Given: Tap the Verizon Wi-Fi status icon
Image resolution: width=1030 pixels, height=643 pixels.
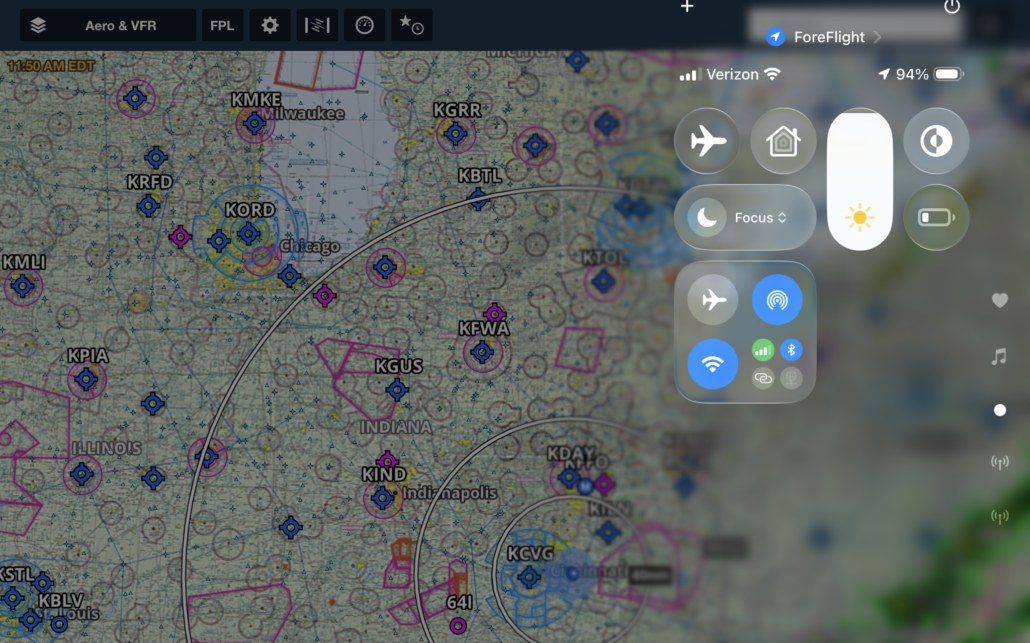Looking at the screenshot, I should 772,74.
